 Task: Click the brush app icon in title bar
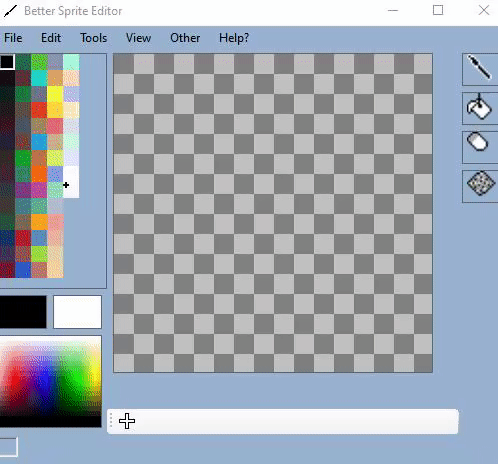[10, 11]
